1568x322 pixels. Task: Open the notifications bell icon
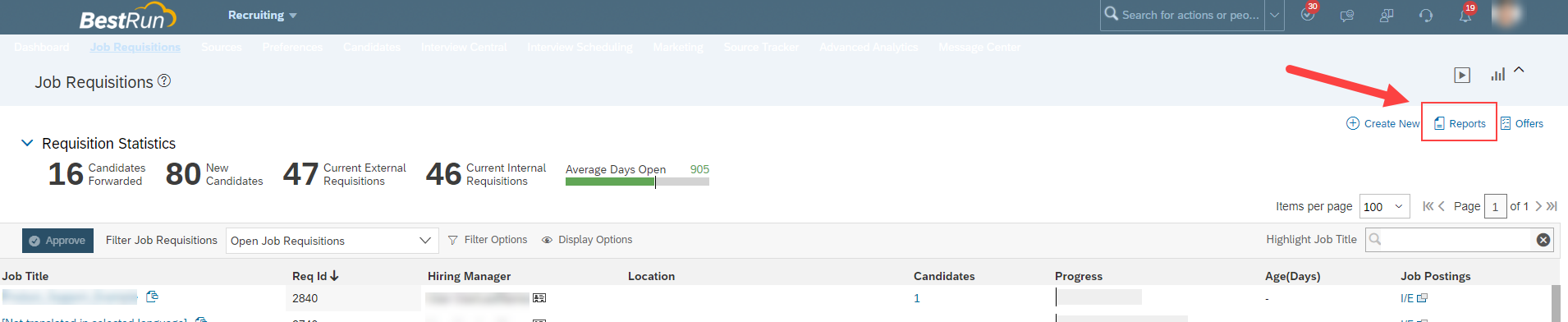pyautogui.click(x=1465, y=15)
